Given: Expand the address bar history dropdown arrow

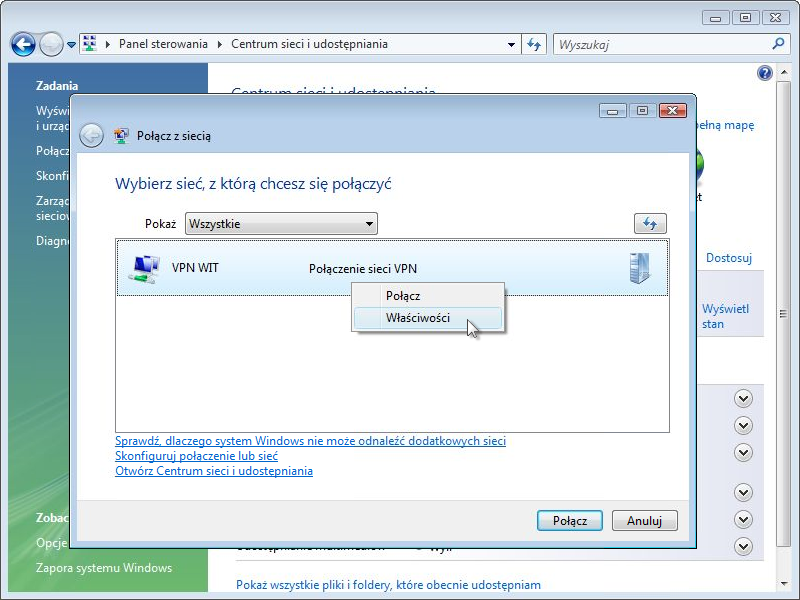Looking at the screenshot, I should pyautogui.click(x=511, y=44).
